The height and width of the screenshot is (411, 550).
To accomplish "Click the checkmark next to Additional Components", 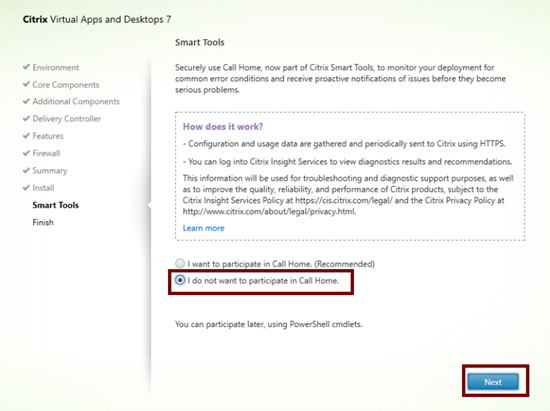I will tap(26, 101).
